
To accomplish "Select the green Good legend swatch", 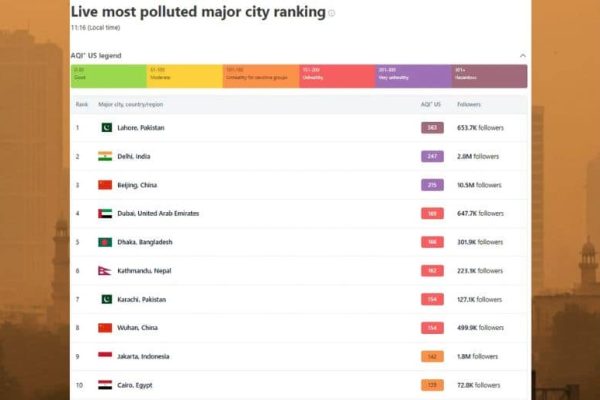I will point(109,76).
